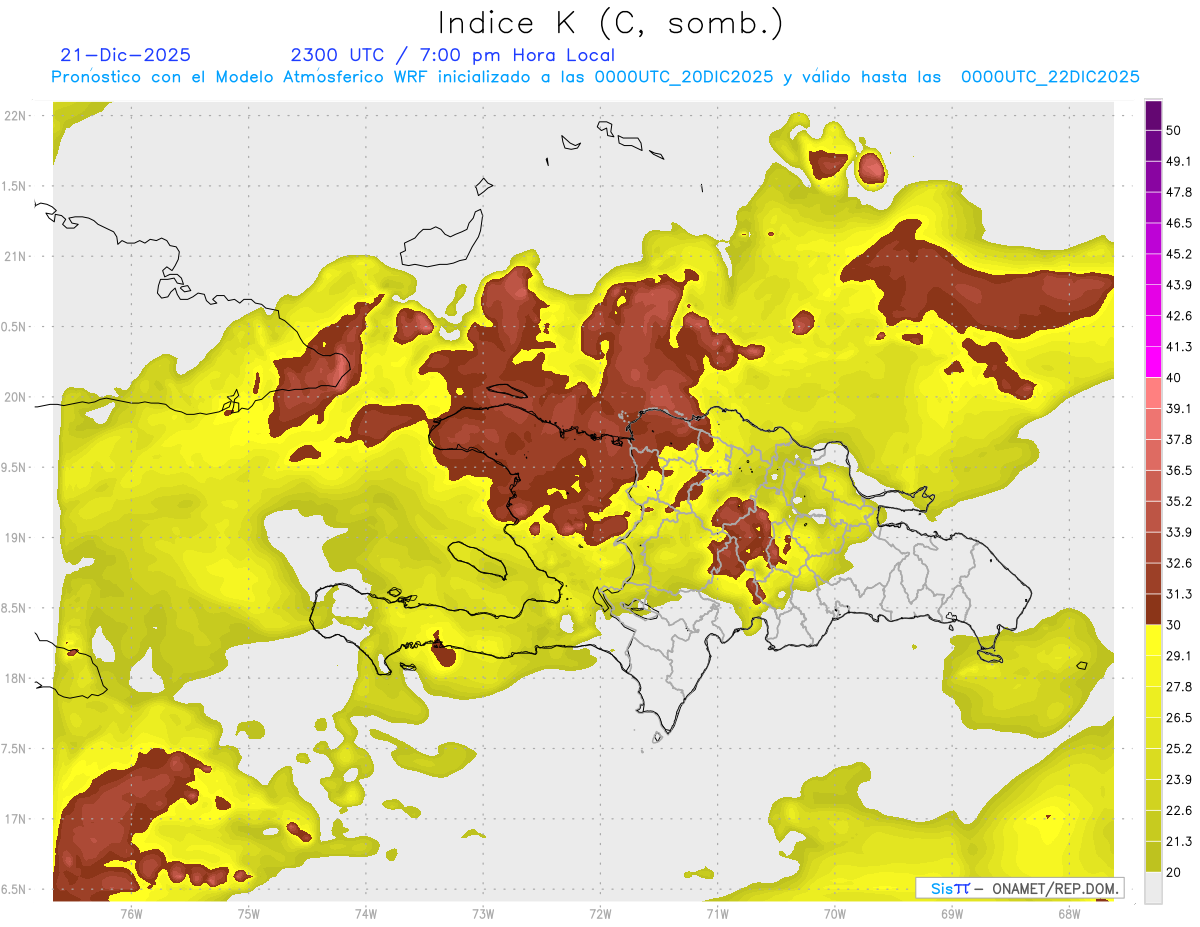Pick the magenta swatch between 41.3 and 42.6
1200x927 pixels.
click(1153, 331)
